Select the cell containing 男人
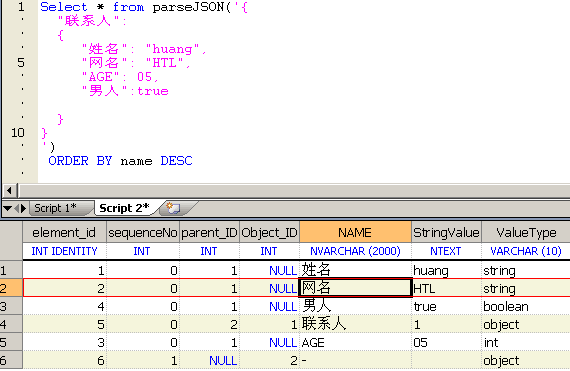 pos(355,306)
